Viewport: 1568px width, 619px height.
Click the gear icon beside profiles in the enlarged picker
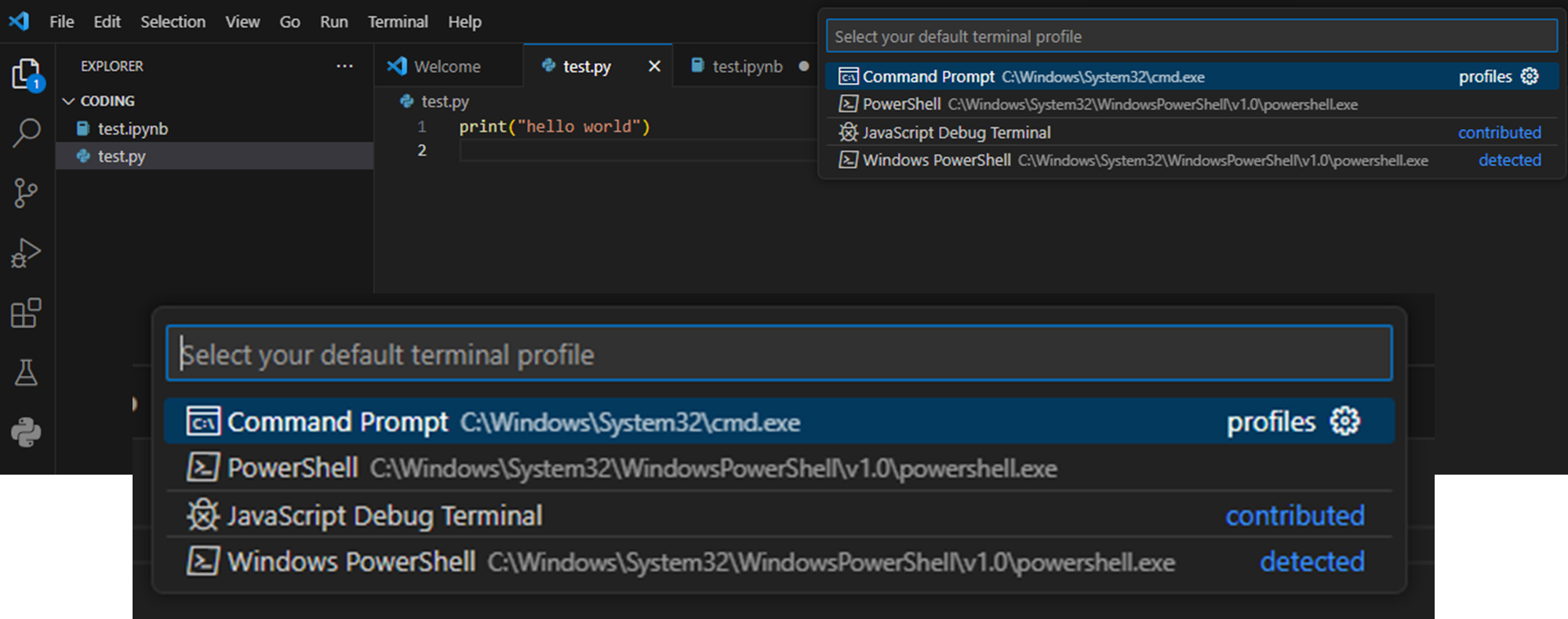tap(1345, 421)
